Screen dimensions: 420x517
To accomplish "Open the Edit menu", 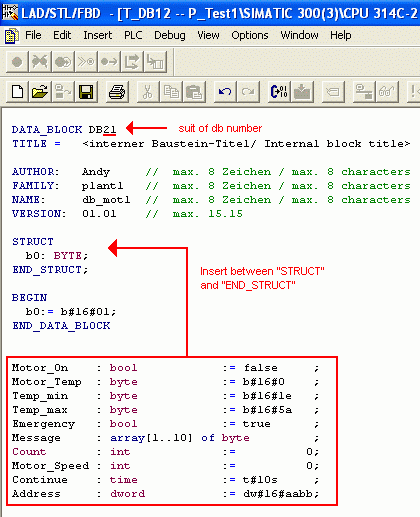I will tap(62, 35).
